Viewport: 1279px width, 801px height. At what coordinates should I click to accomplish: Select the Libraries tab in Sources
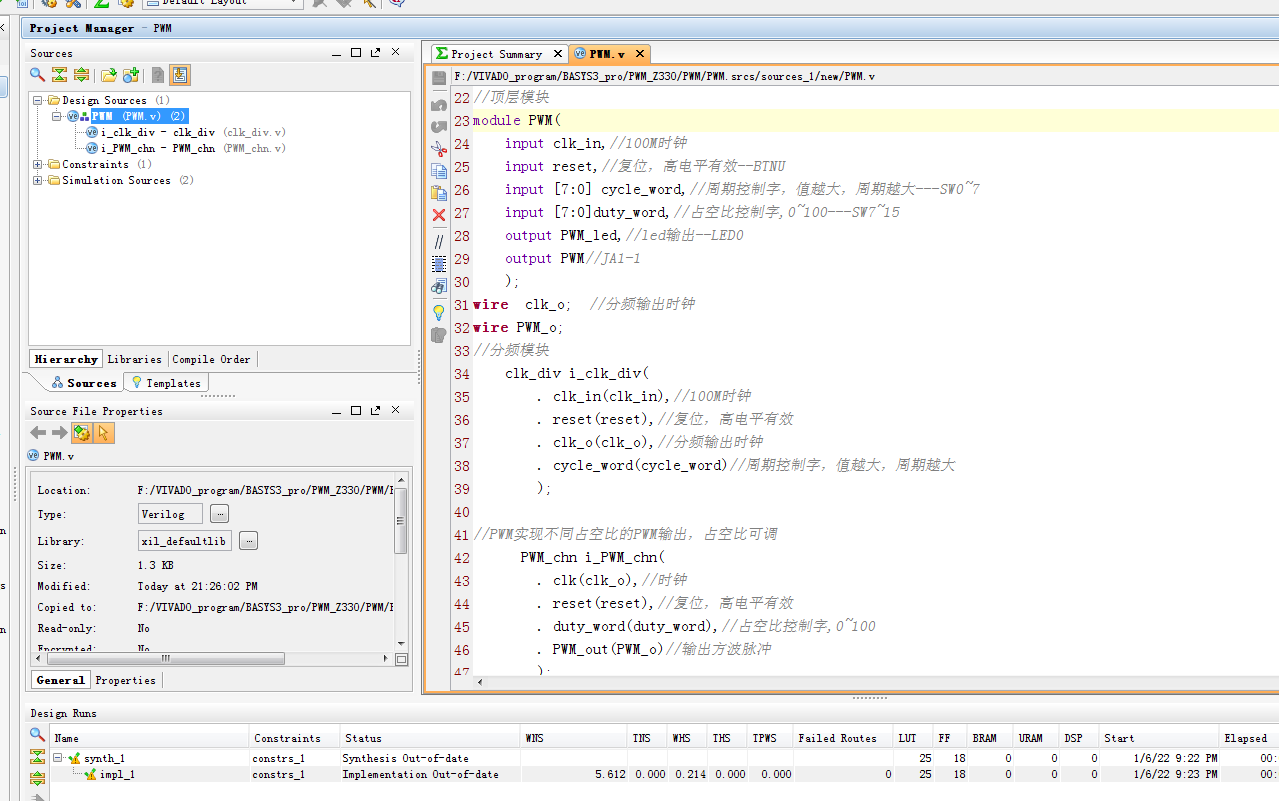tap(134, 358)
